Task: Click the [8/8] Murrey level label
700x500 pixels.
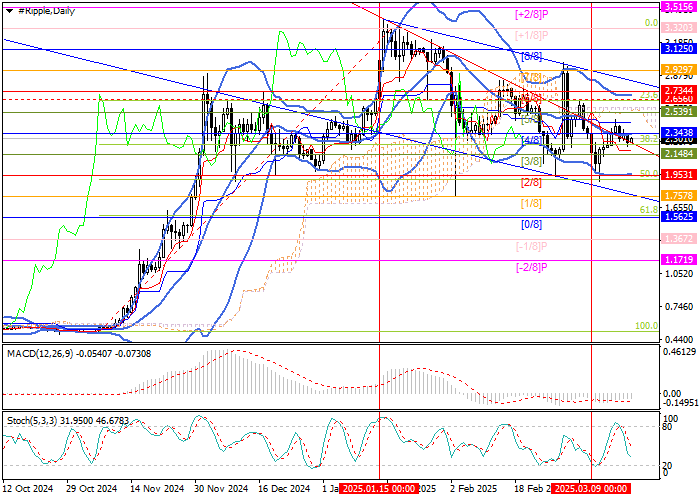Action: (x=531, y=57)
